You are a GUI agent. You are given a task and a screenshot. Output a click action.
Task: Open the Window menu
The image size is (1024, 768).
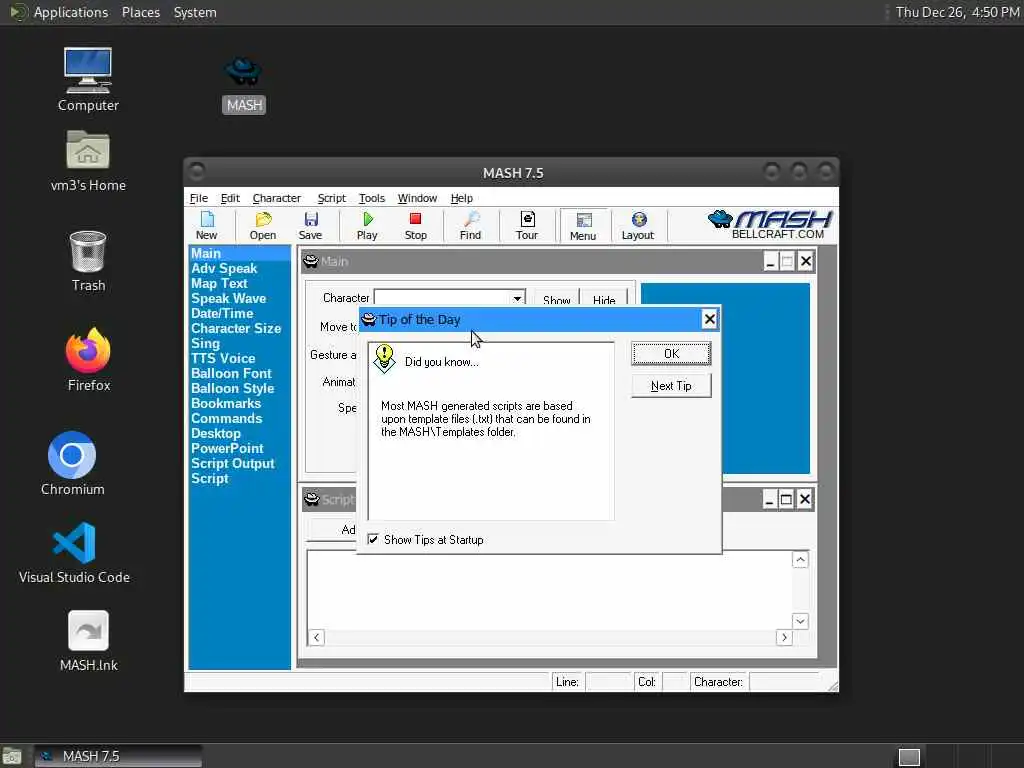point(417,198)
